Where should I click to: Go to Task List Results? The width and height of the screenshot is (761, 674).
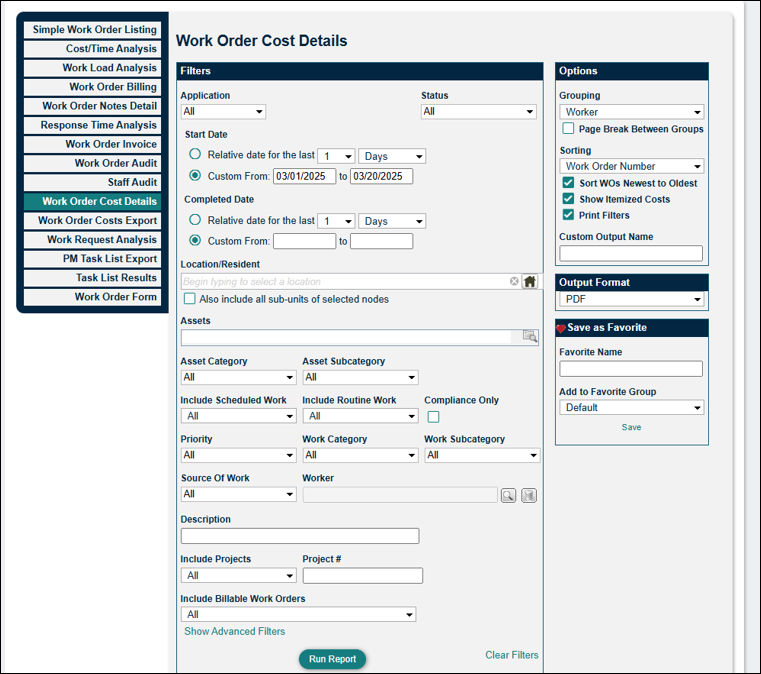click(92, 278)
